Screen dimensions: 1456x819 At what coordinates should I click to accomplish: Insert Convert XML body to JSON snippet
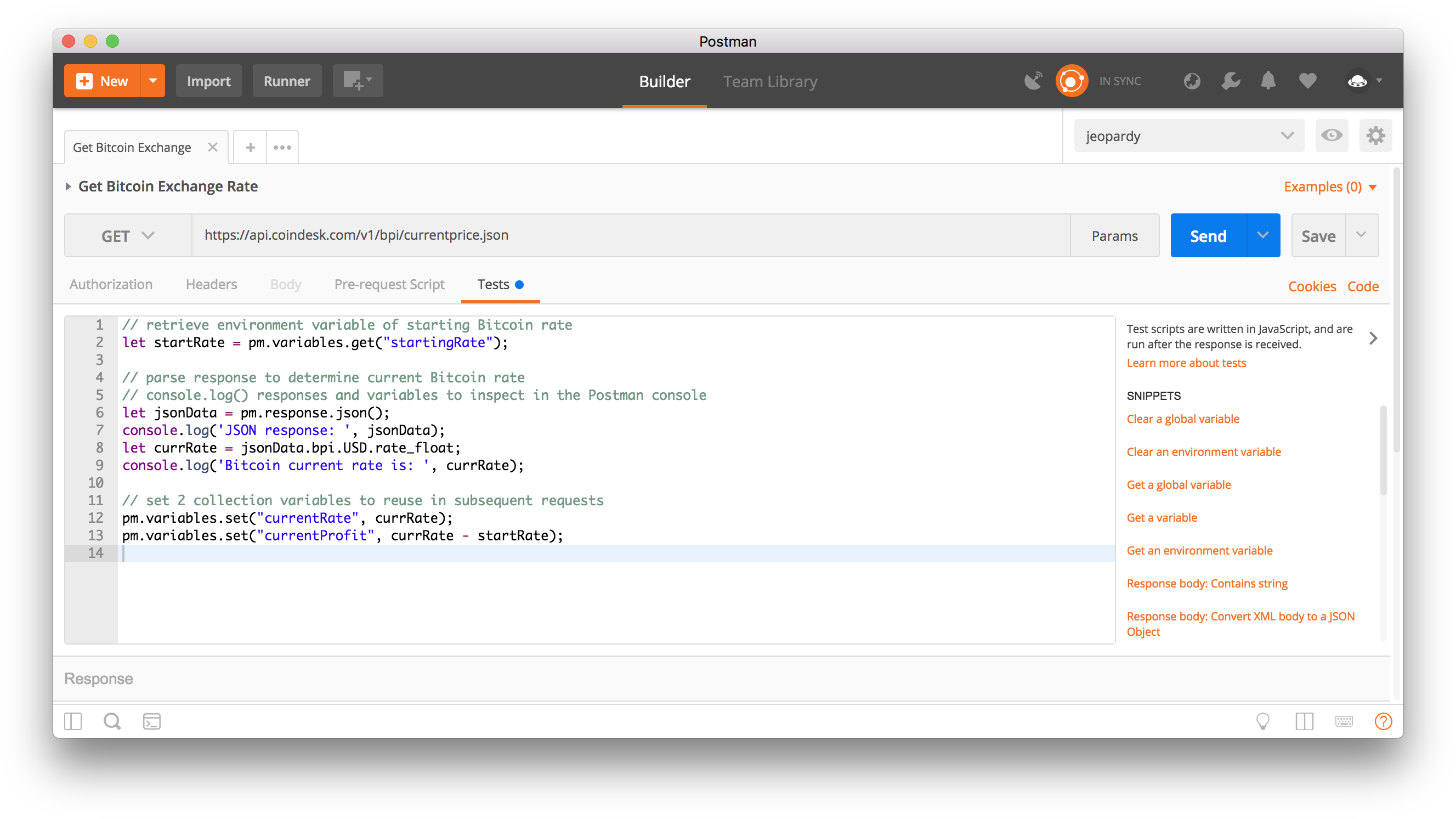[x=1240, y=623]
